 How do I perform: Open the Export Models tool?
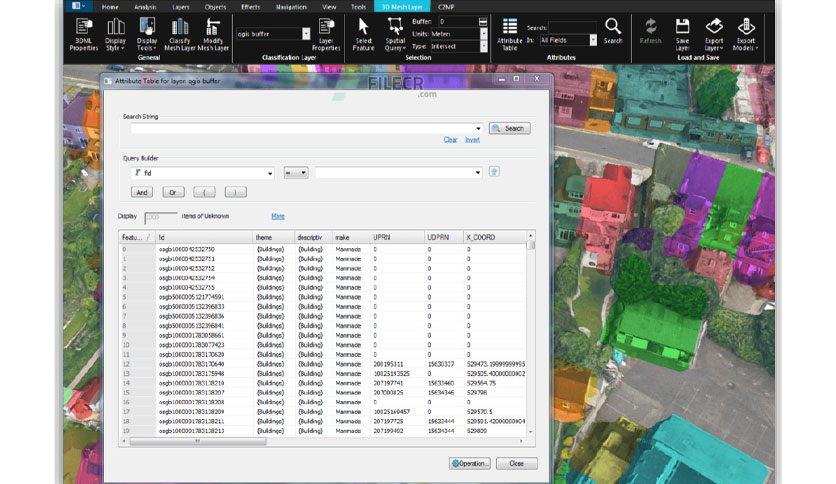click(745, 35)
